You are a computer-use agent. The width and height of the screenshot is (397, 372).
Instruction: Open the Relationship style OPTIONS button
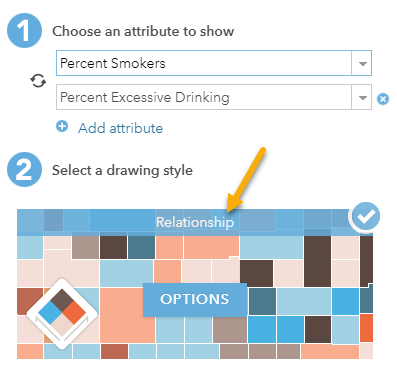pos(195,299)
